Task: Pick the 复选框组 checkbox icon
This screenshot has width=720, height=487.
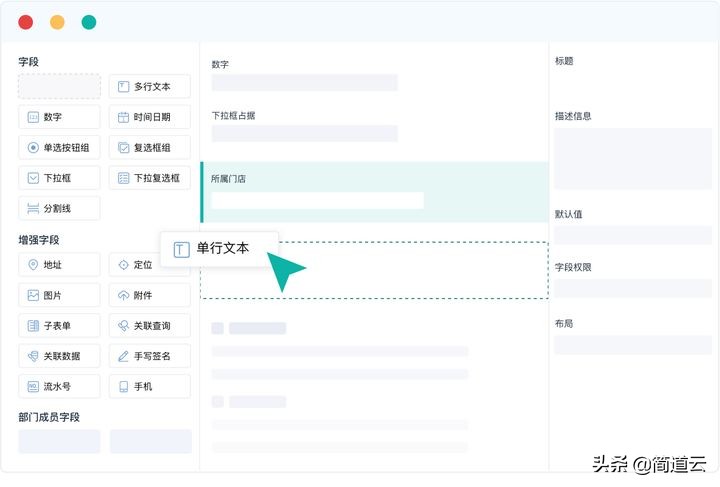Action: tap(124, 147)
